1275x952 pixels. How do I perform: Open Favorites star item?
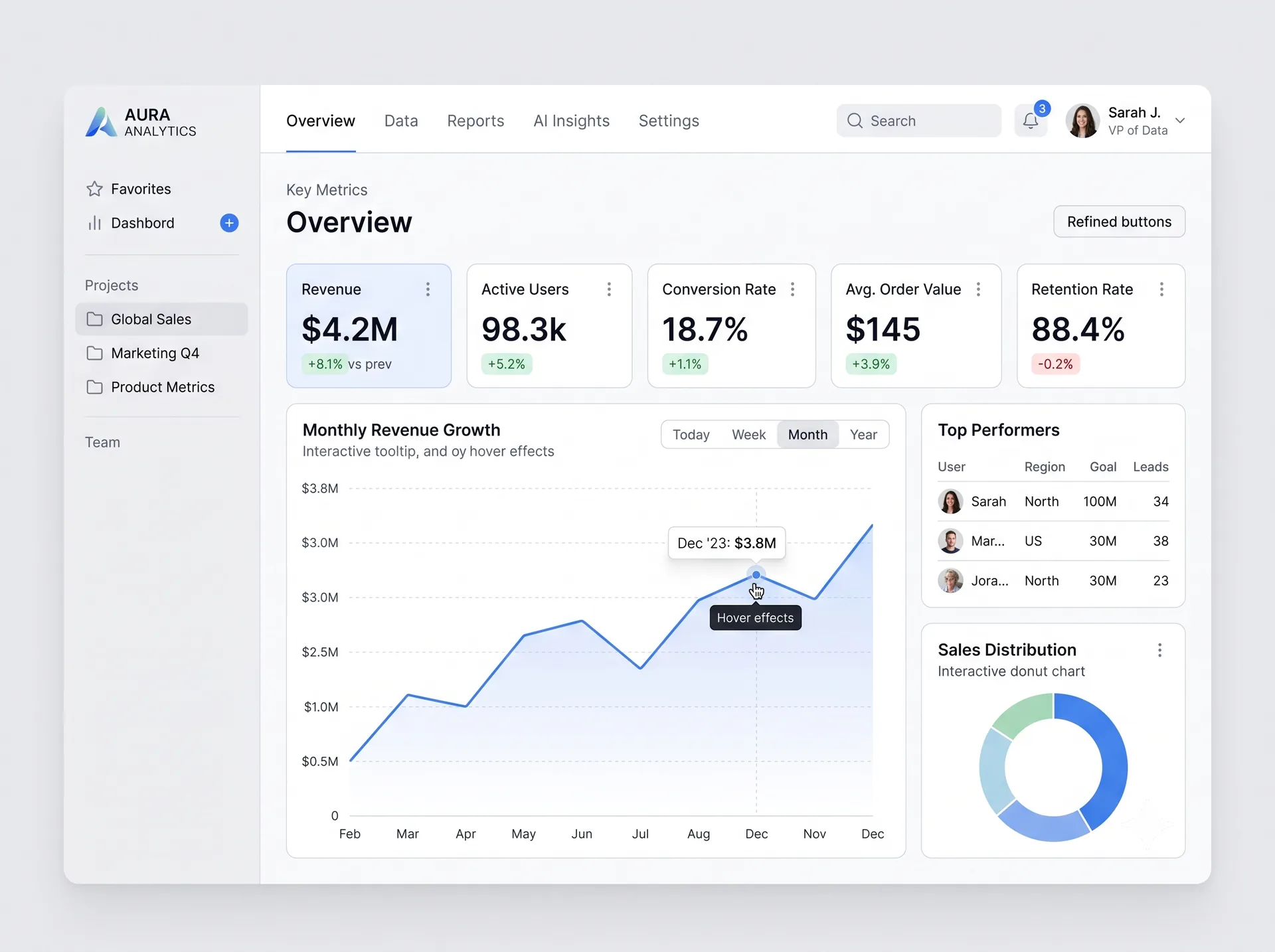coord(128,189)
